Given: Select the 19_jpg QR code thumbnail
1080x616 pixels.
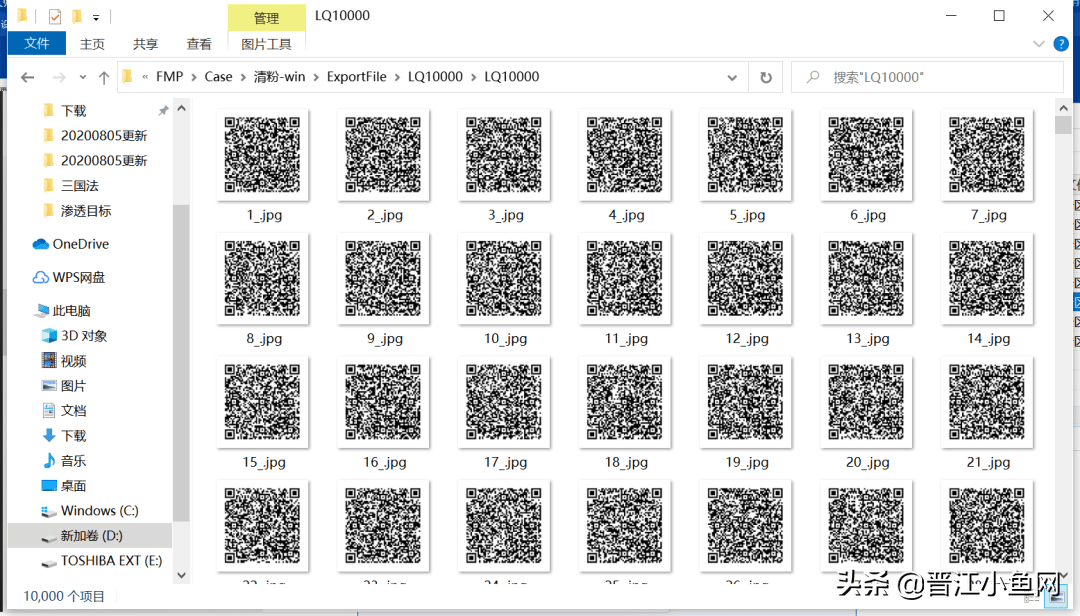Looking at the screenshot, I should [746, 402].
